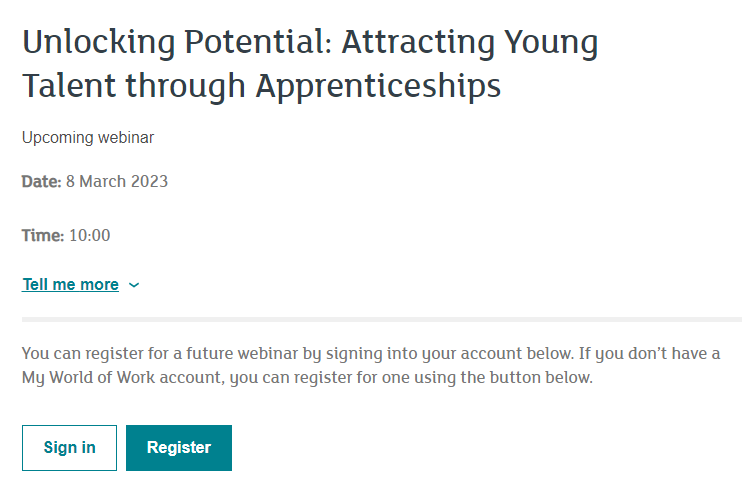Select the 8 March 2023 date text
The height and width of the screenshot is (497, 748).
[117, 182]
